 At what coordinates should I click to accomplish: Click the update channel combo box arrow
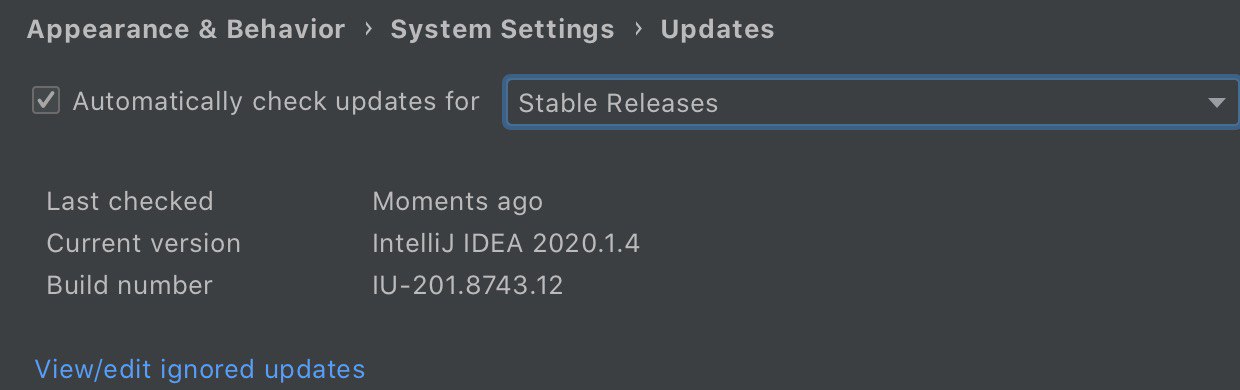click(x=1216, y=103)
